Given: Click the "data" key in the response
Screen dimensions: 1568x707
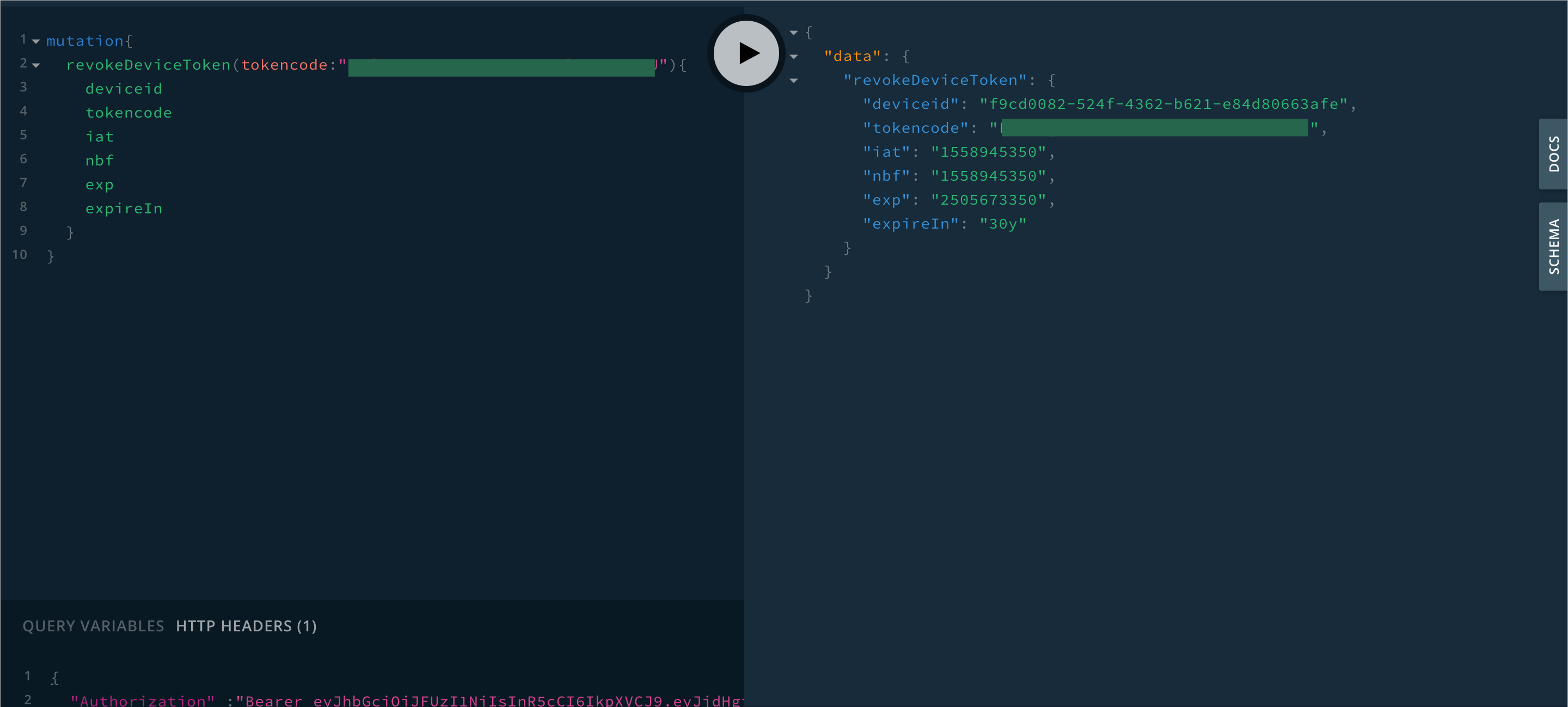Looking at the screenshot, I should point(852,57).
